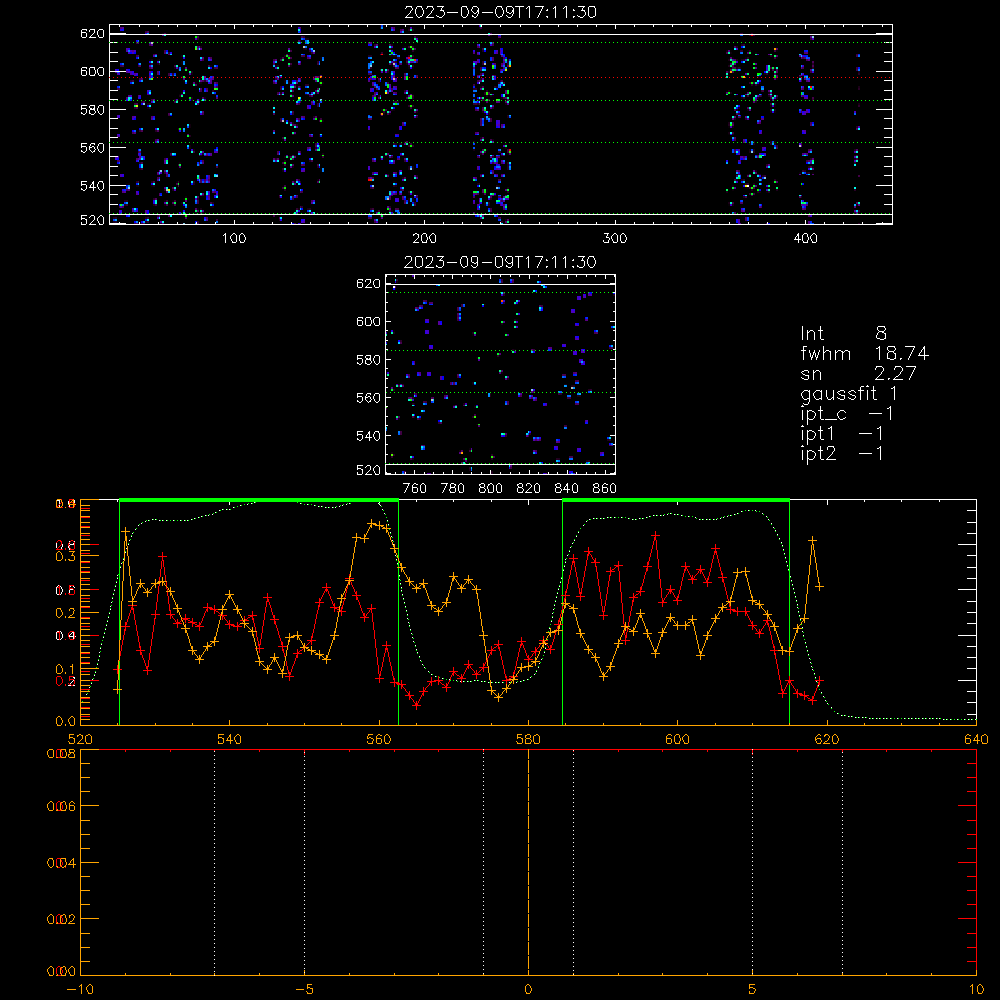Click the -10 x-axis label of the bottom plot
Viewport: 1000px width, 1000px height.
pyautogui.click(x=80, y=989)
